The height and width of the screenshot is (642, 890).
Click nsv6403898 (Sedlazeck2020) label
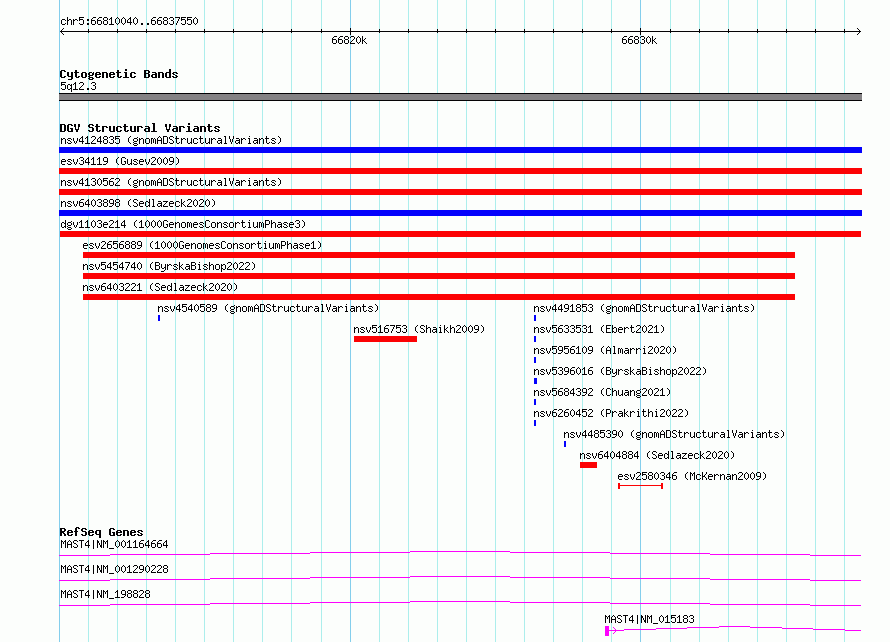(x=138, y=203)
